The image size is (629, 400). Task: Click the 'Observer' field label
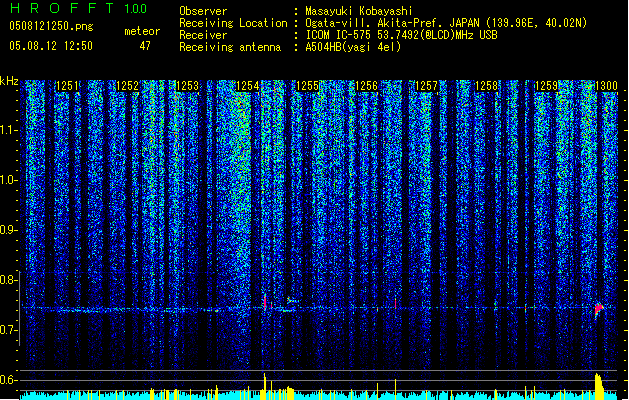[x=203, y=11]
